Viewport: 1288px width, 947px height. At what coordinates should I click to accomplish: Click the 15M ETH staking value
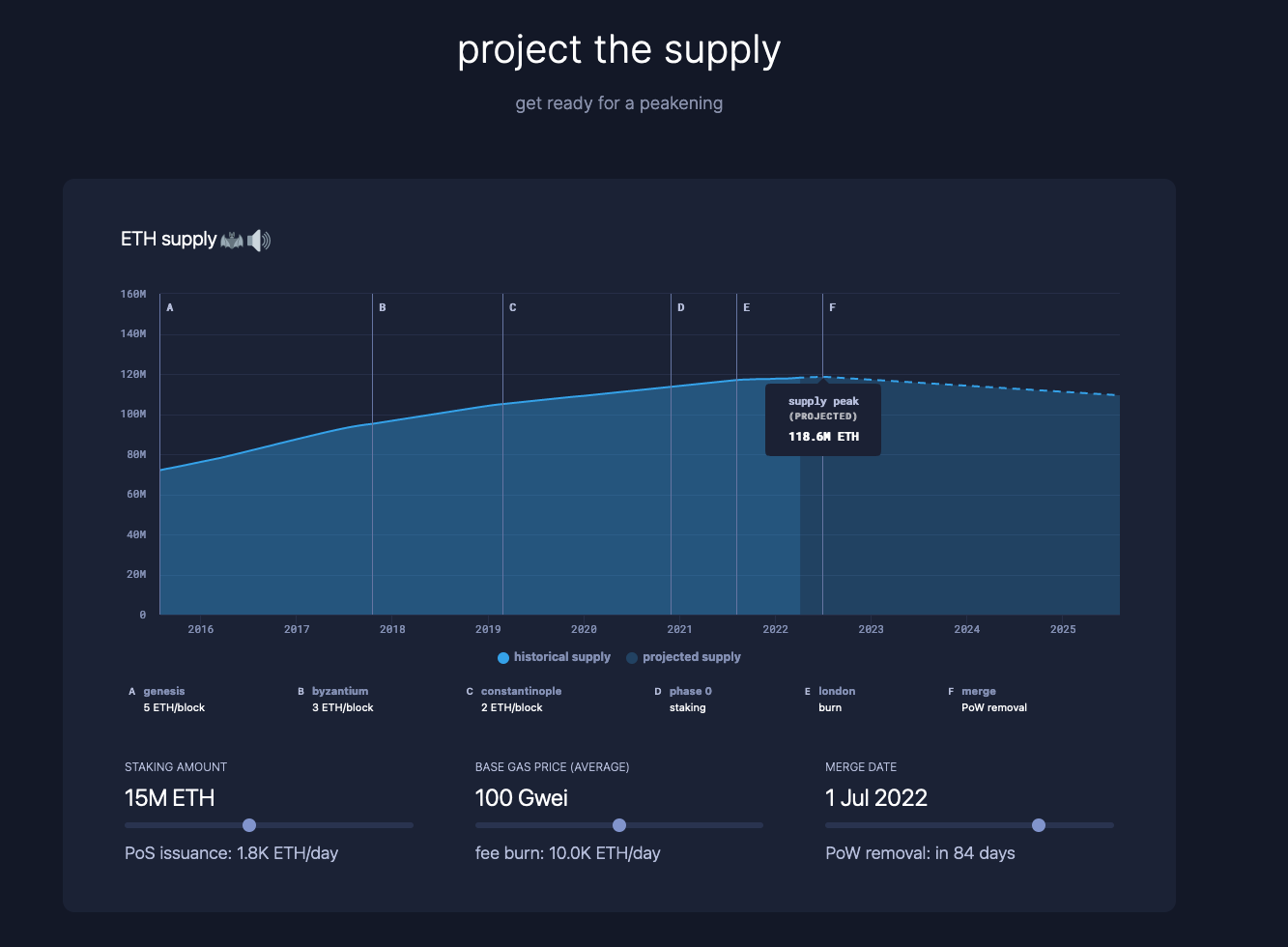coord(170,798)
